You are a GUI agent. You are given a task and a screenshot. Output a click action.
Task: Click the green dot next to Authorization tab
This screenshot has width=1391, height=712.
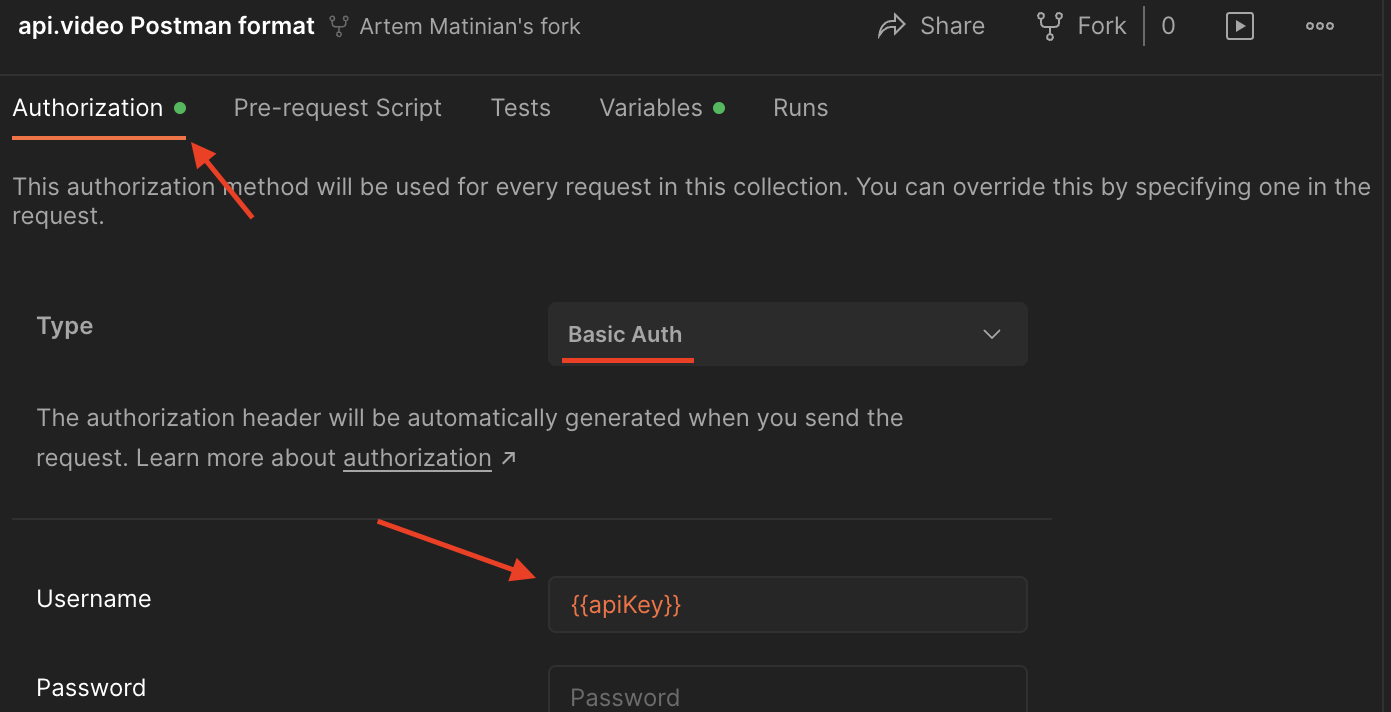click(x=180, y=106)
